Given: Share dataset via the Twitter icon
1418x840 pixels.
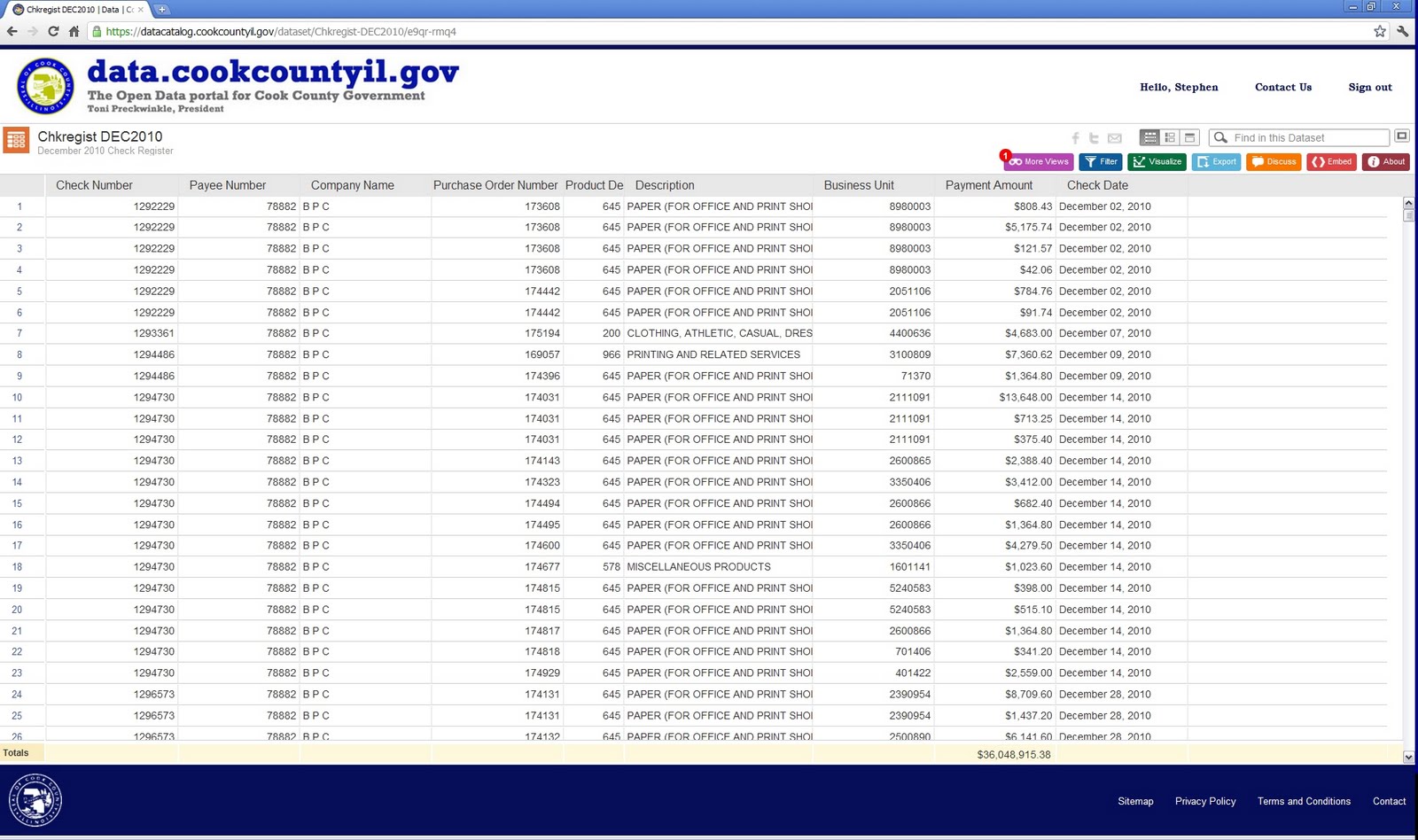Looking at the screenshot, I should [1095, 138].
